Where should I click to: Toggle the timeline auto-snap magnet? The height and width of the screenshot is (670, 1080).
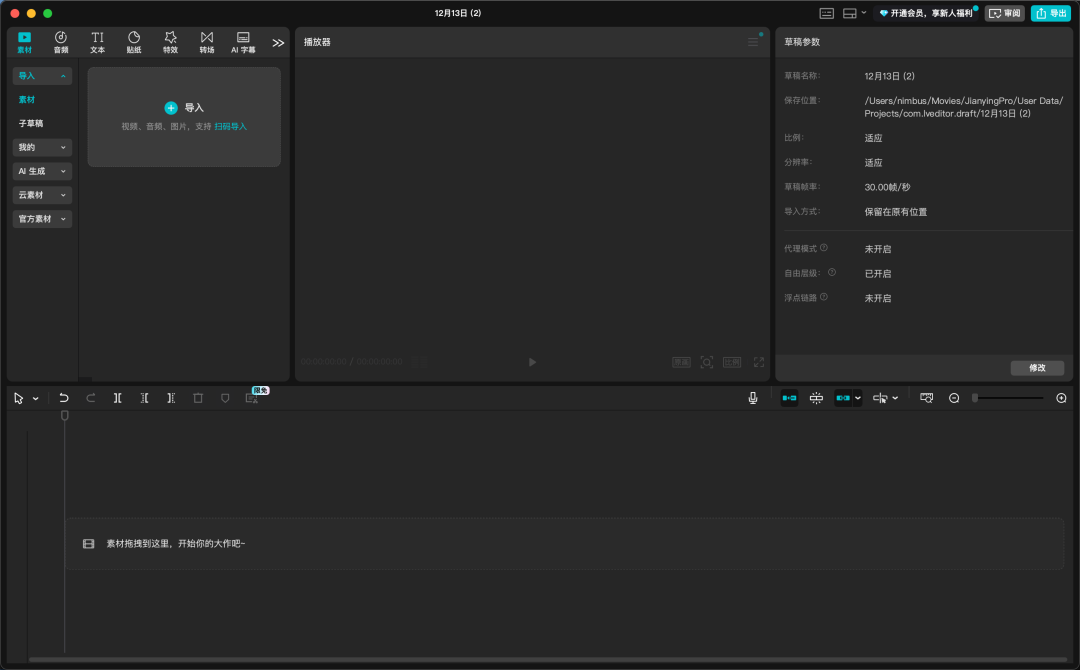click(x=816, y=398)
